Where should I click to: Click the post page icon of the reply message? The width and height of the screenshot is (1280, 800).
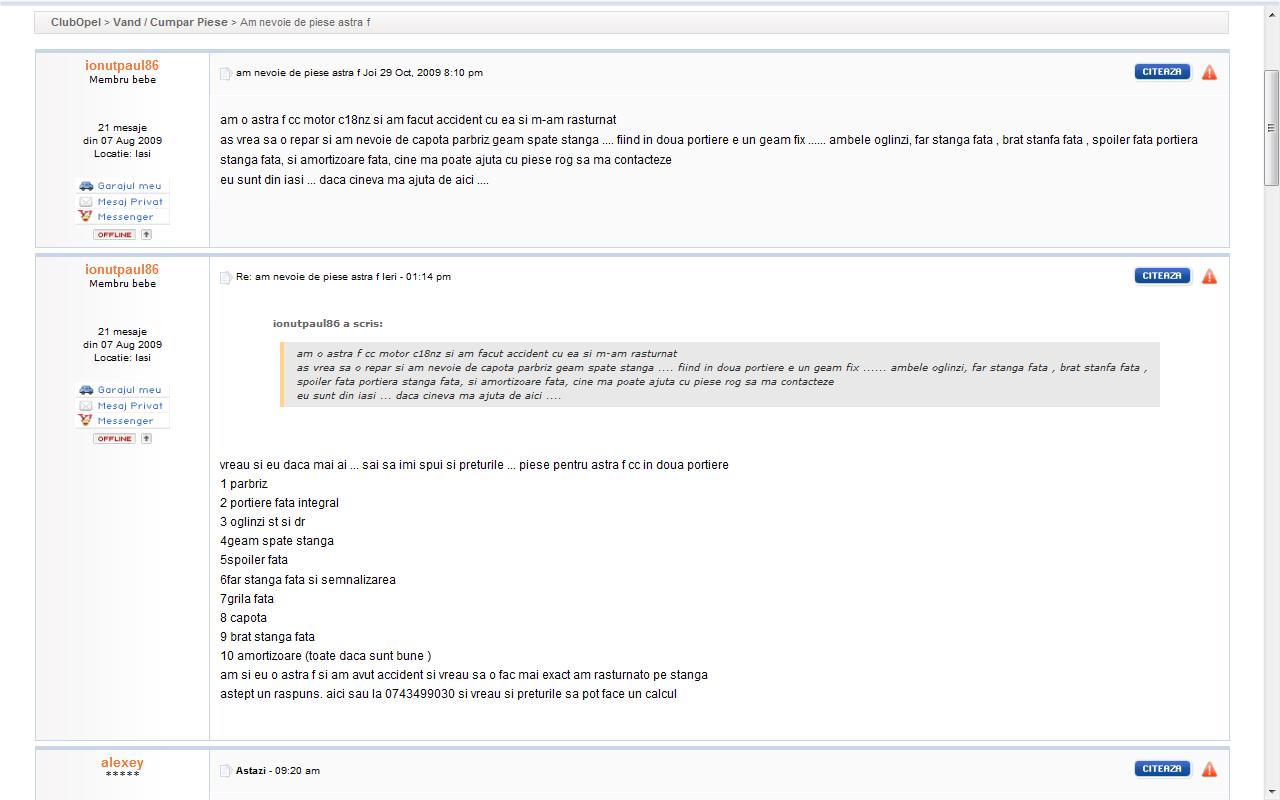(x=226, y=277)
